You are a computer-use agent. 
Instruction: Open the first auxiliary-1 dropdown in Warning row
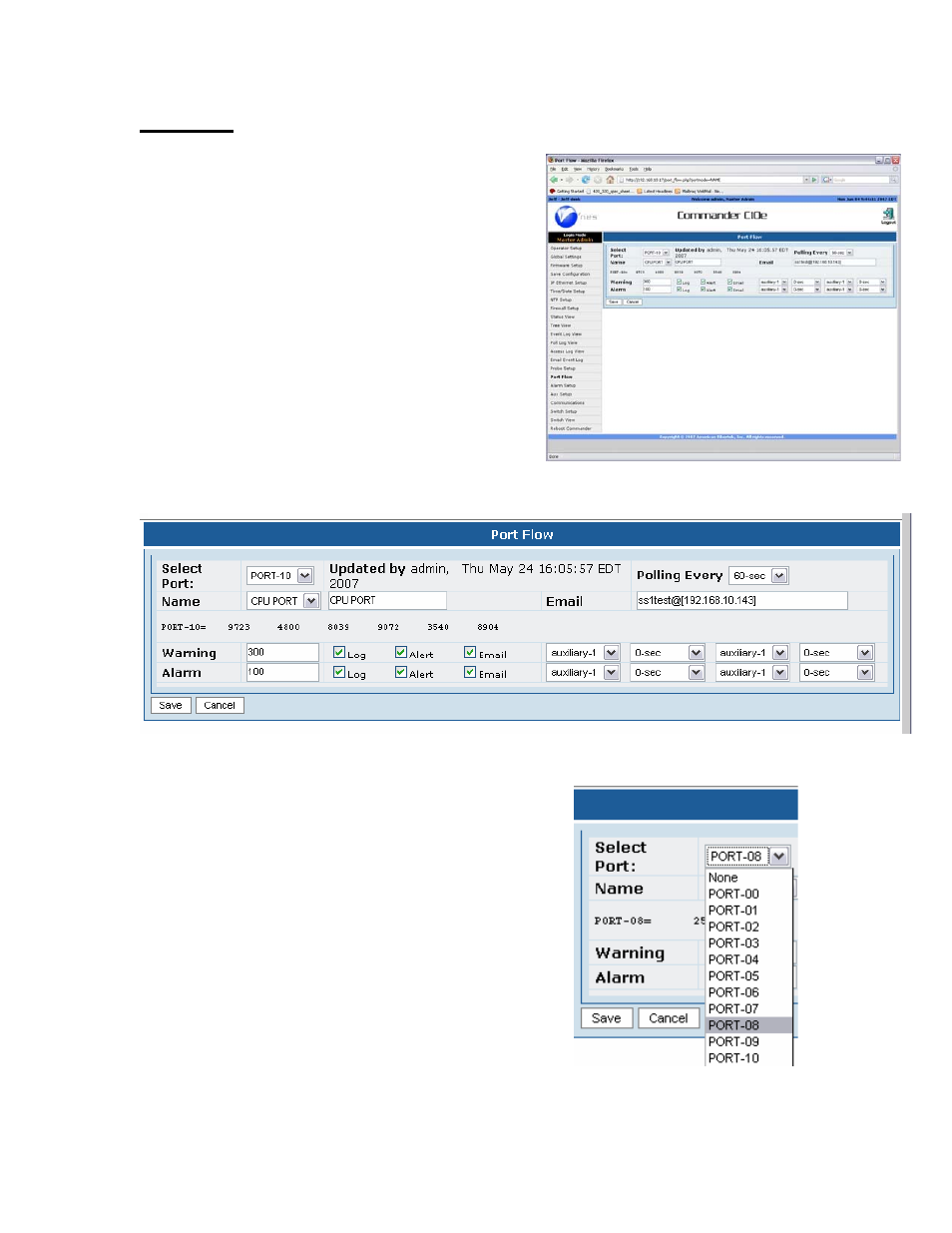tap(584, 652)
